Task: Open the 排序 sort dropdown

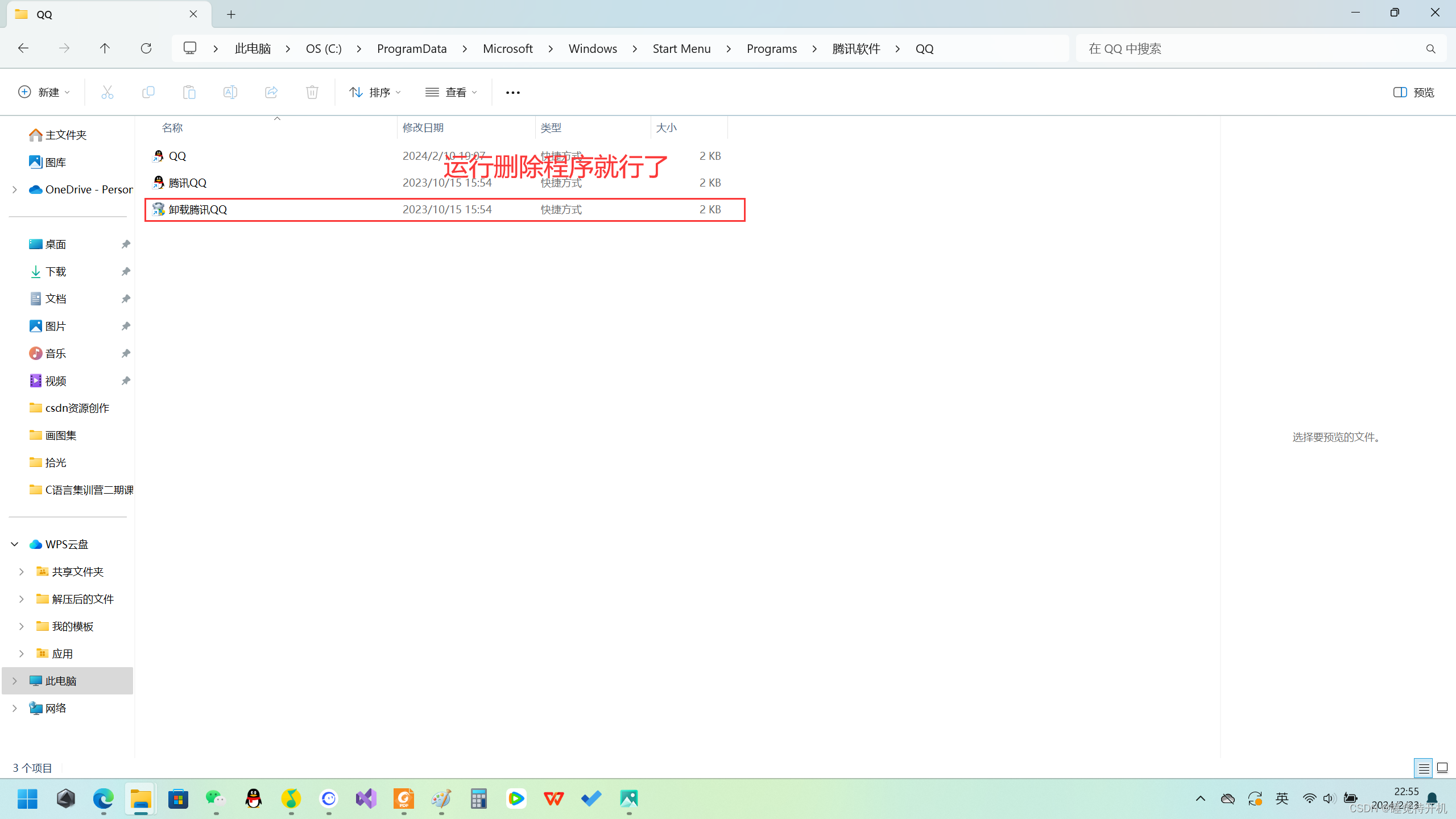Action: (x=375, y=92)
